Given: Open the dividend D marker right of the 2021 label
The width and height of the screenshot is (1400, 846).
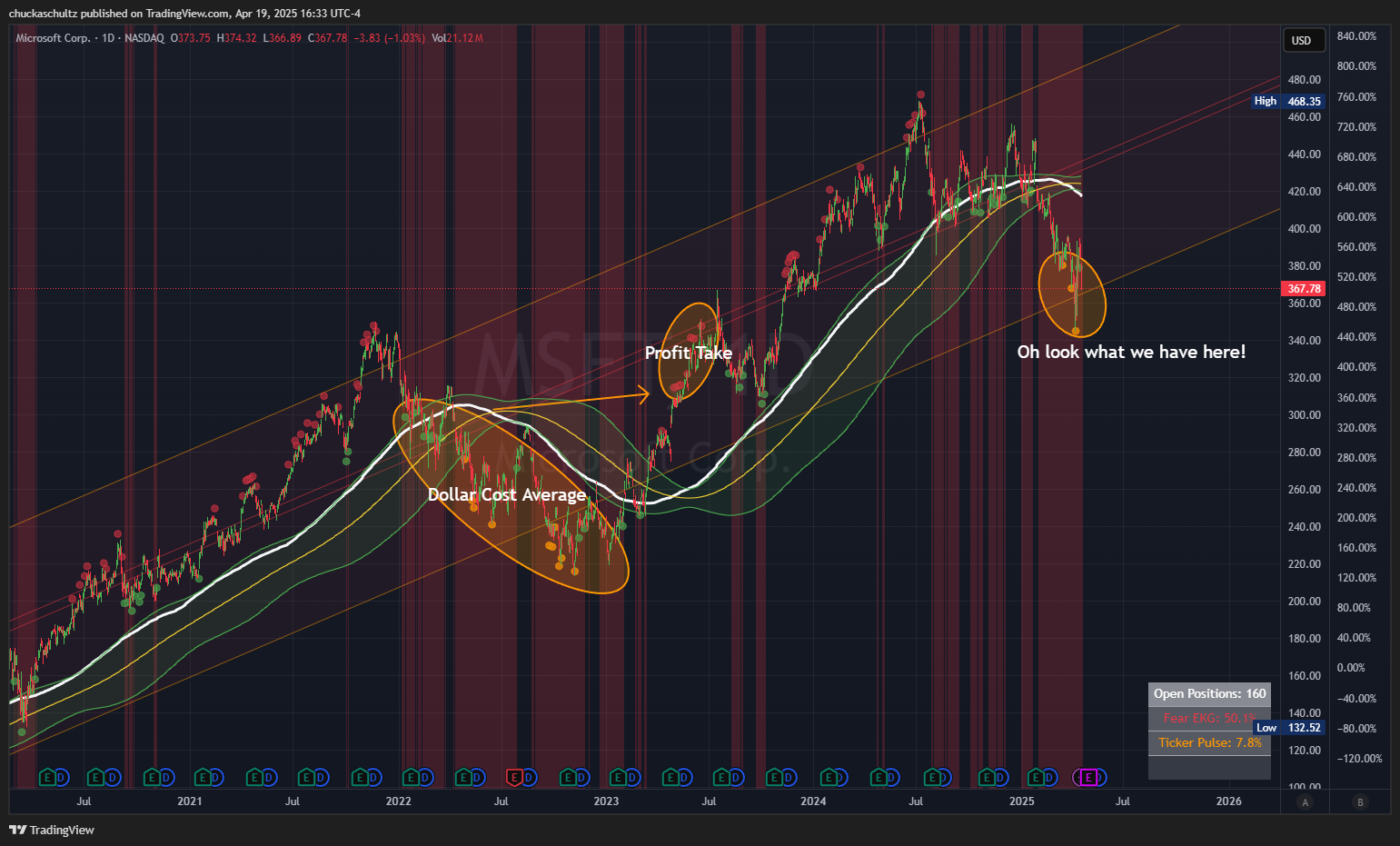Looking at the screenshot, I should [216, 777].
